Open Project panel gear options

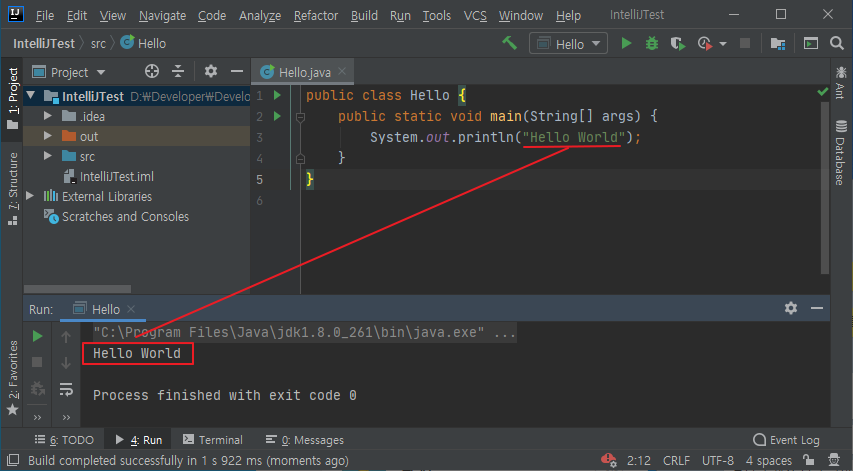(211, 71)
